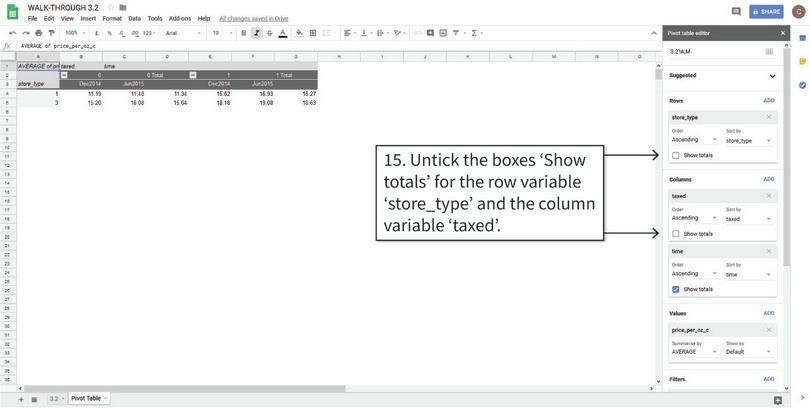Screen dimensions: 810x408
Task: Open Show as Default dropdown
Action: coord(749,352)
